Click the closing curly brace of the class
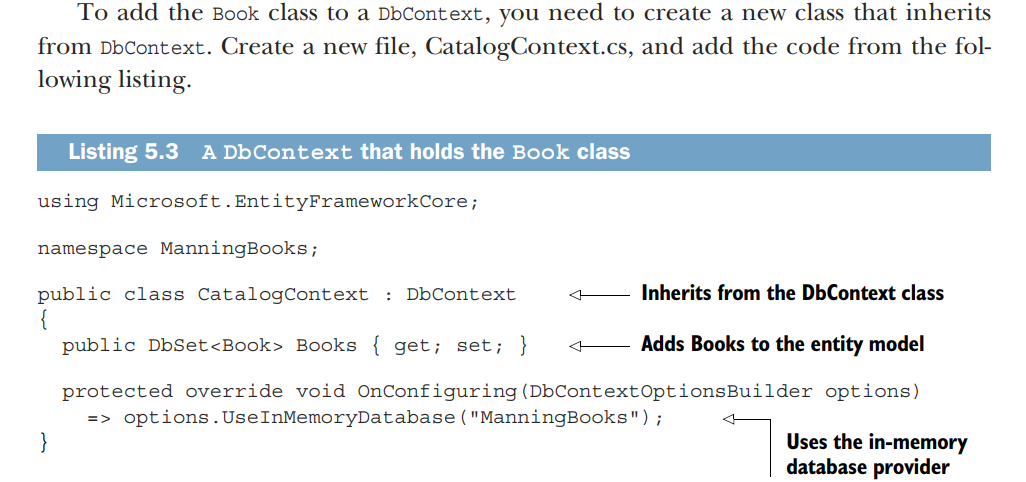The width and height of the screenshot is (1026, 482). (x=43, y=443)
